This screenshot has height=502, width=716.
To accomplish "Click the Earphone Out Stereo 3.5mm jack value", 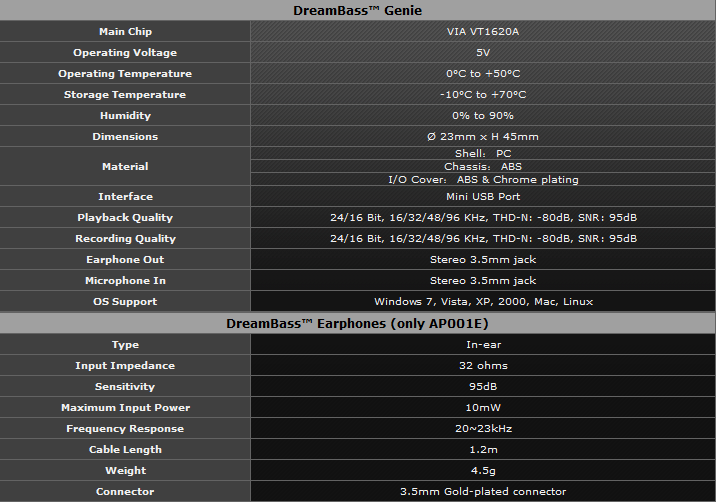I will (x=483, y=259).
